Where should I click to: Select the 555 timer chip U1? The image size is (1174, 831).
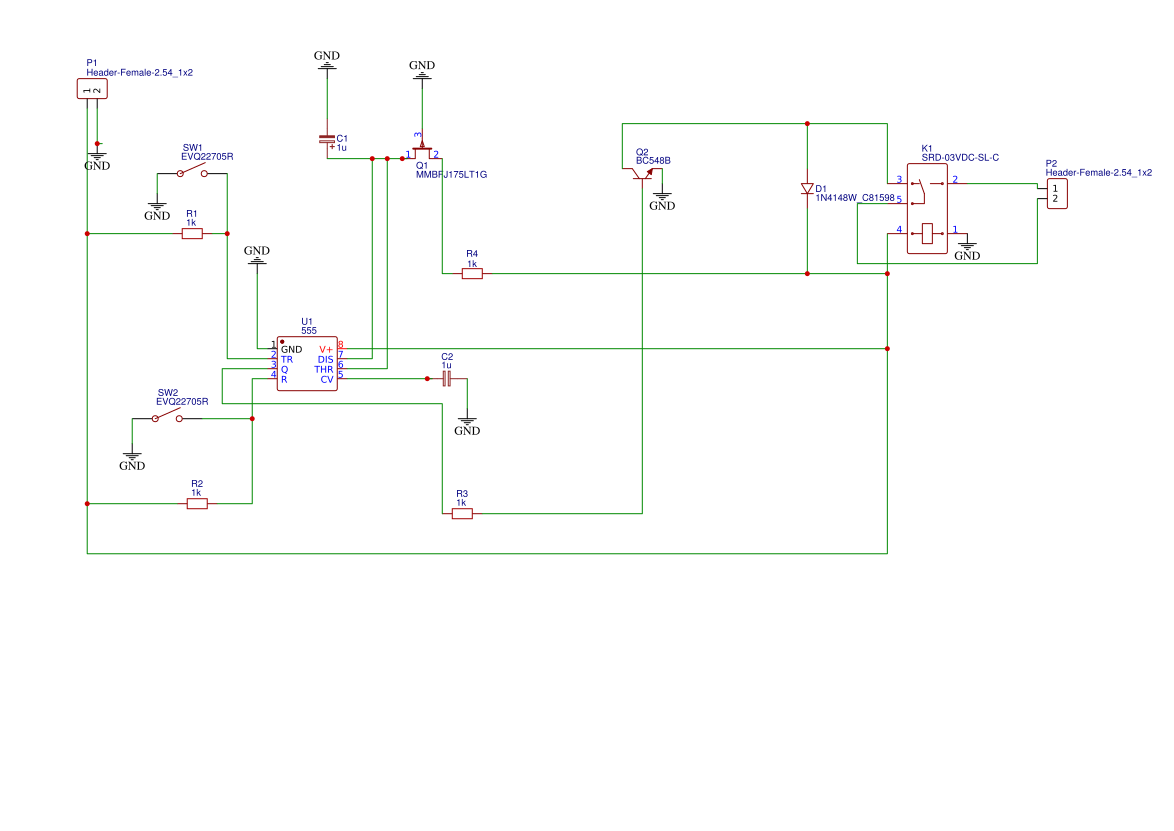[307, 363]
